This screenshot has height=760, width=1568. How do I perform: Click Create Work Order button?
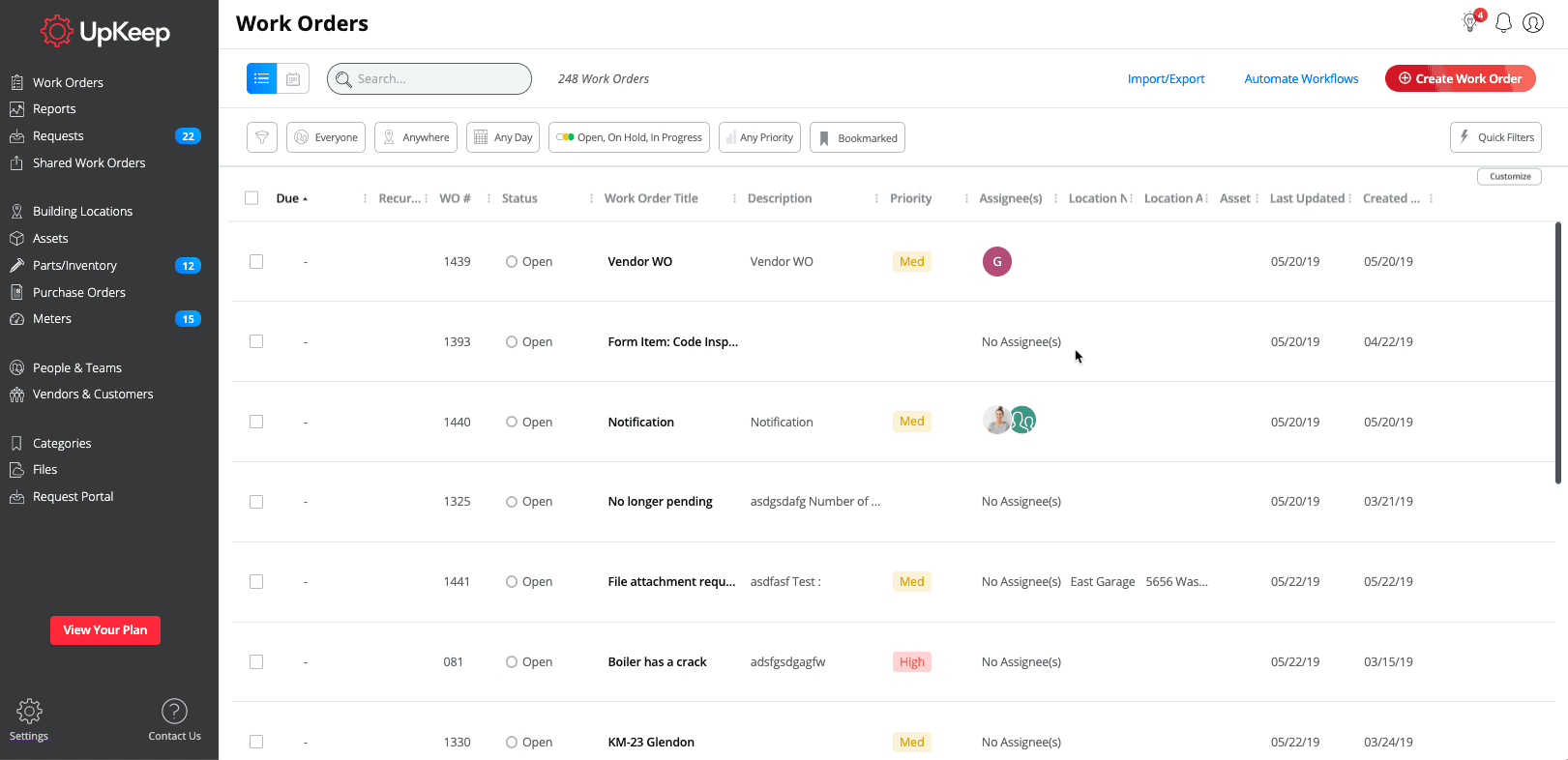pos(1460,78)
